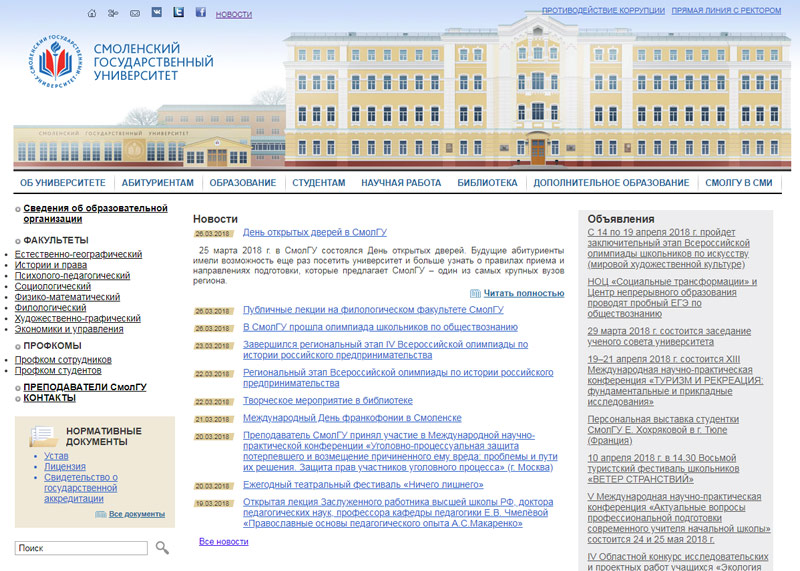Screen dimensions: 800x571
Task: Open Профком студентов link
Action: coord(58,370)
